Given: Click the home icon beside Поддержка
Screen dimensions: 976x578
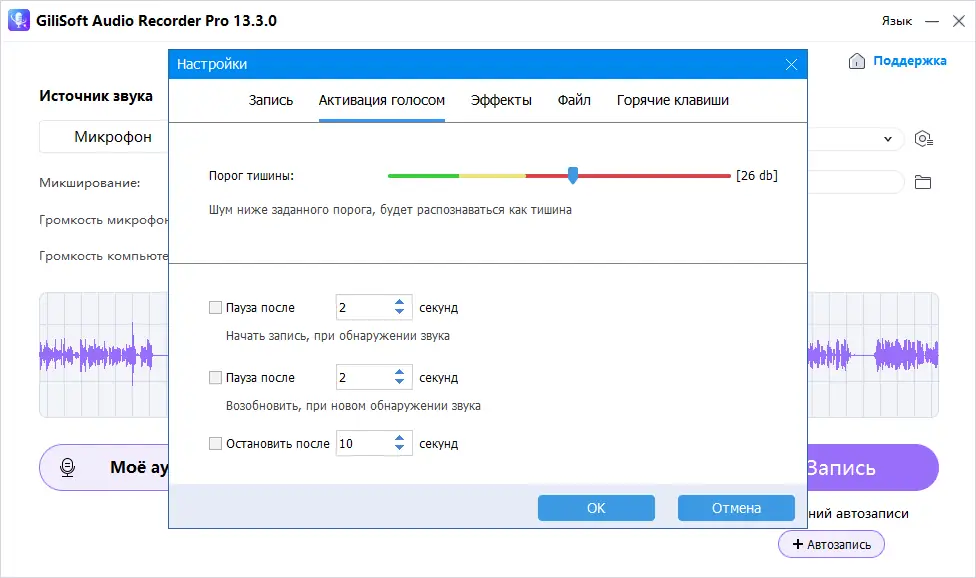Looking at the screenshot, I should pos(857,61).
